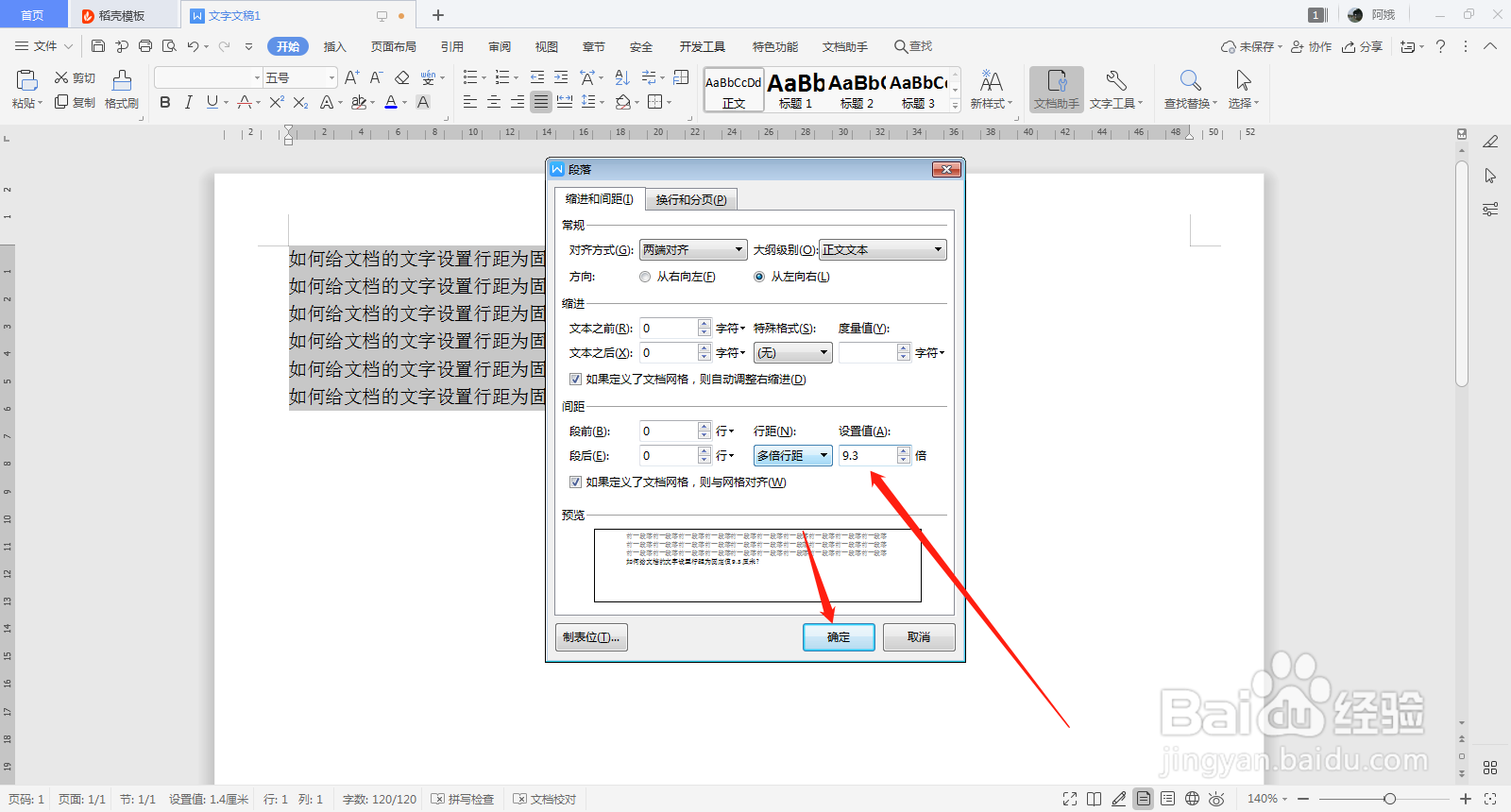
Task: Click the zoom out minus button
Action: (1303, 799)
